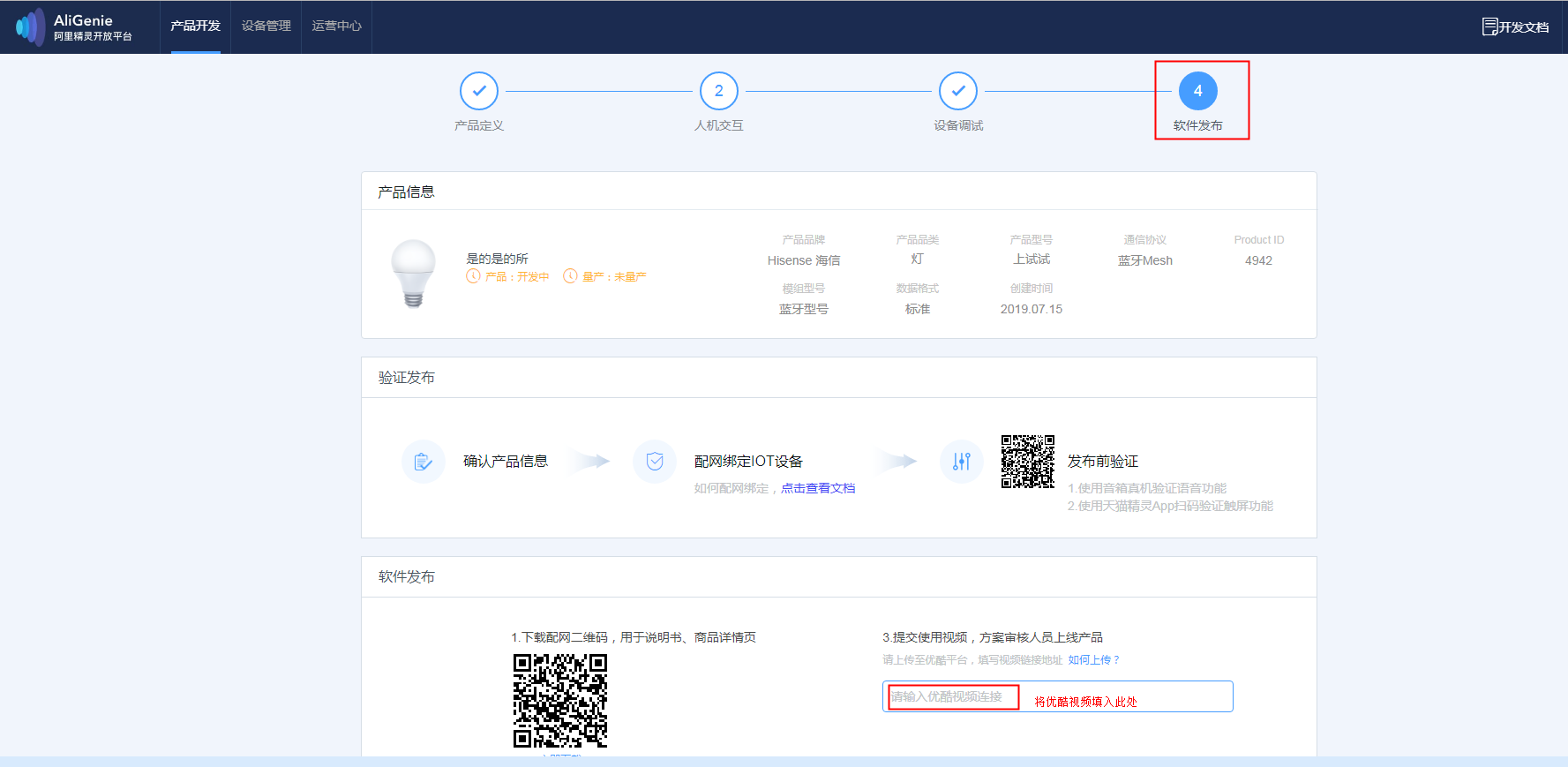This screenshot has width=1568, height=767.
Task: Click Product ID value 4942
Action: (1259, 260)
